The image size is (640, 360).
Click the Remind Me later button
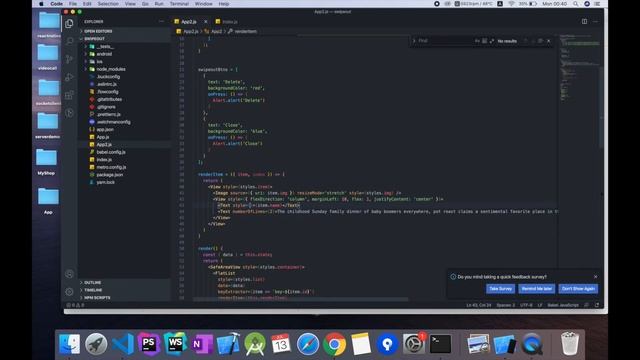[x=537, y=289]
